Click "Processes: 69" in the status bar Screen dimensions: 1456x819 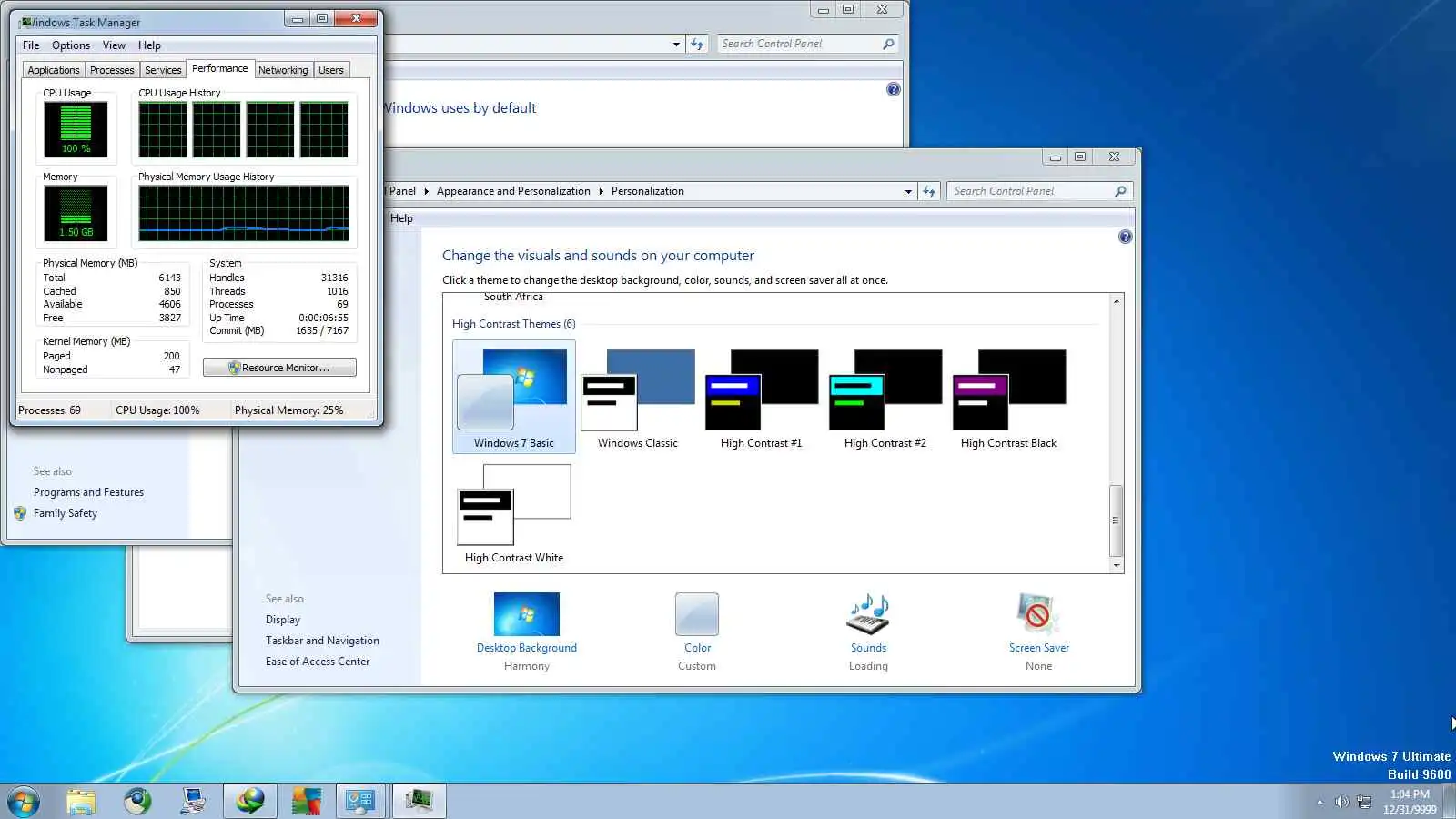[49, 410]
